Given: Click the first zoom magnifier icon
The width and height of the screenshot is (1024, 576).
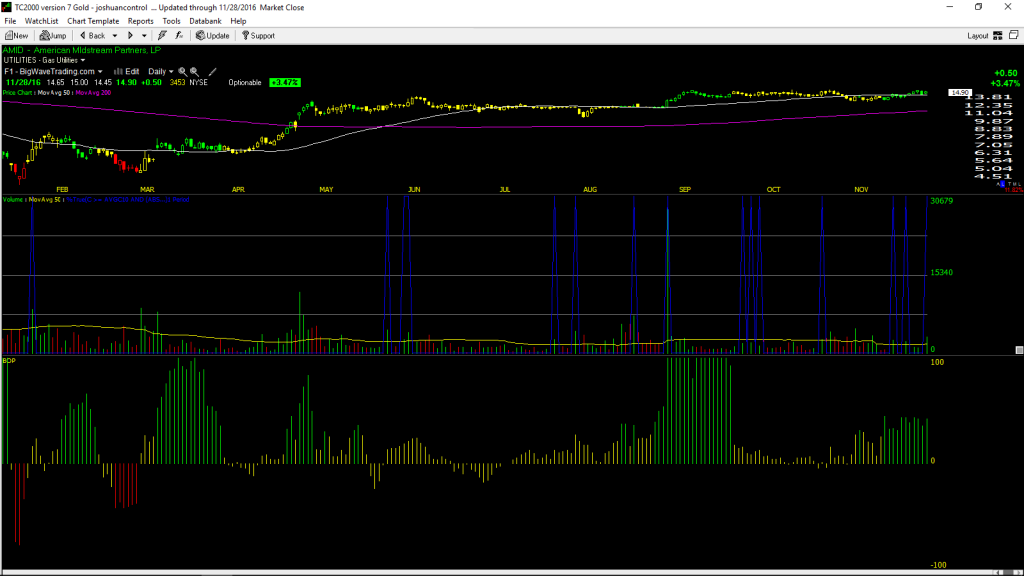Looking at the screenshot, I should [x=183, y=71].
